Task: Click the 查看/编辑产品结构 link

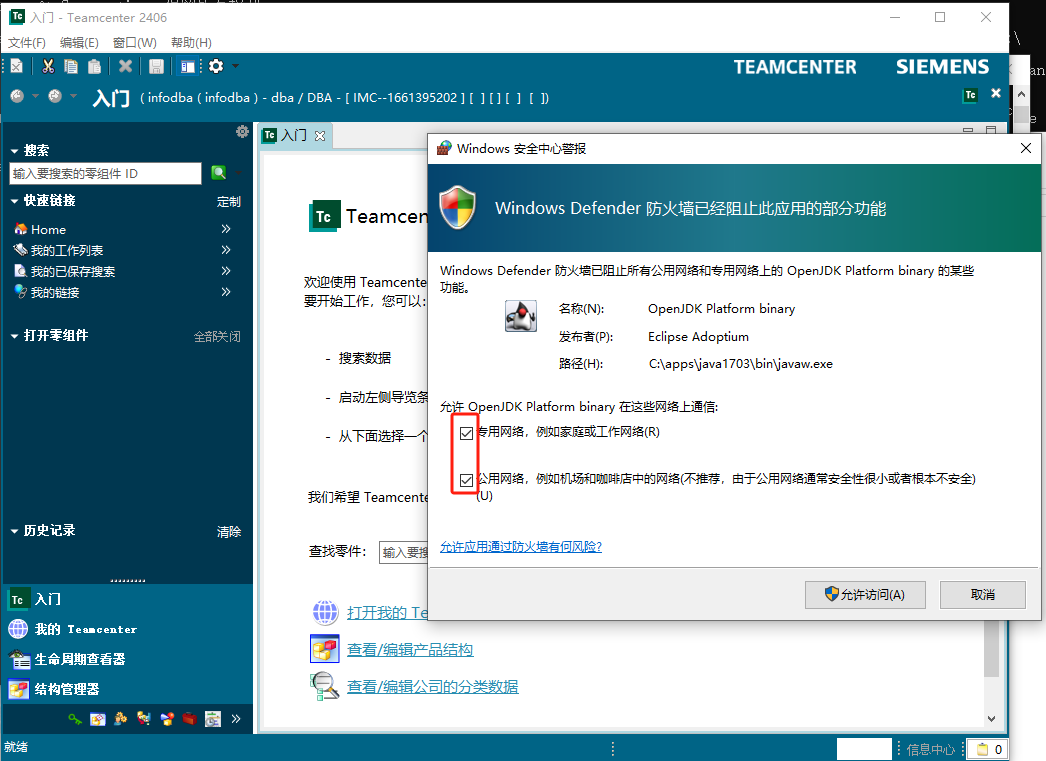Action: click(x=410, y=650)
